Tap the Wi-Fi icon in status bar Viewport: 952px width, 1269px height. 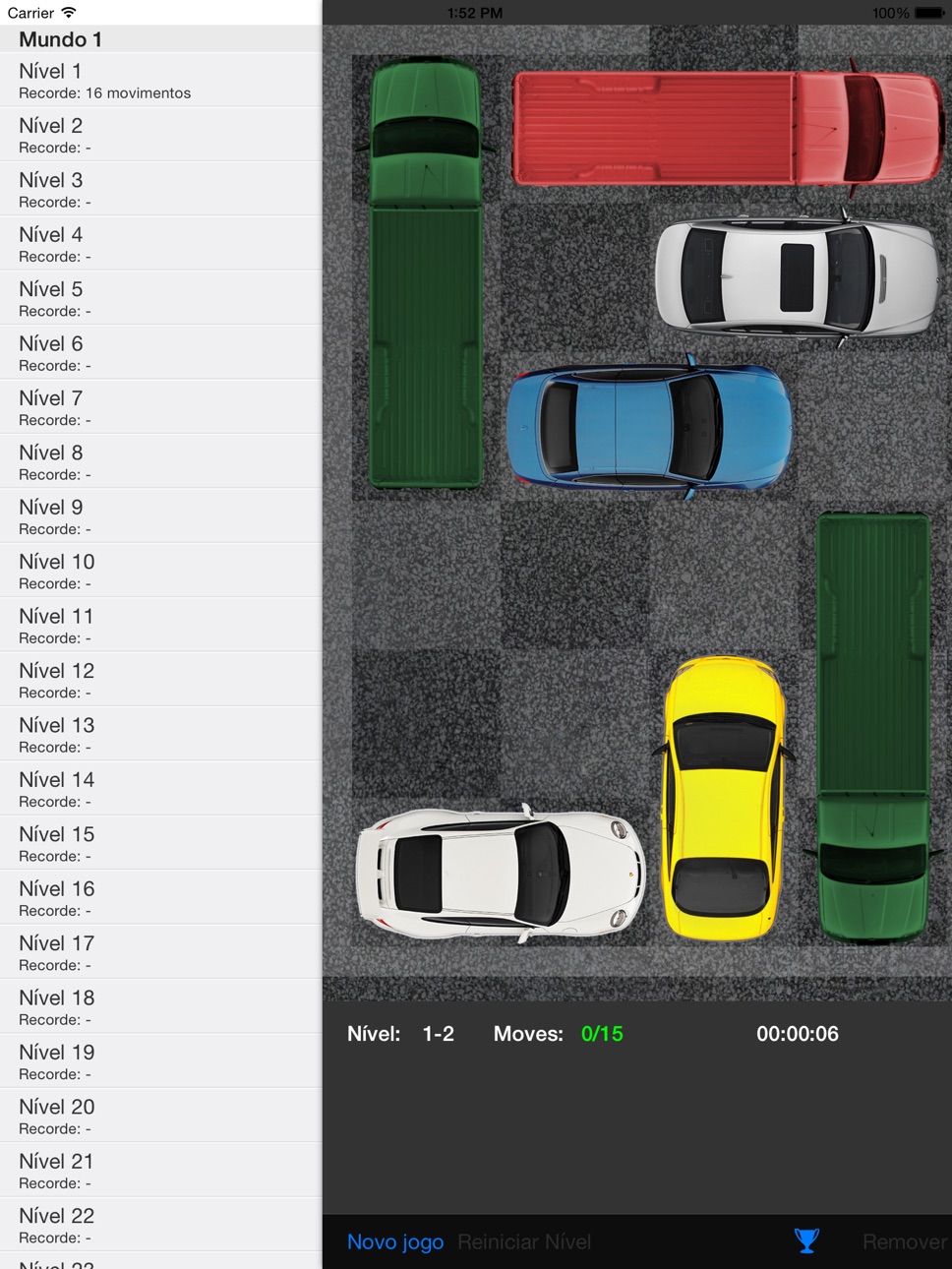coord(68,13)
